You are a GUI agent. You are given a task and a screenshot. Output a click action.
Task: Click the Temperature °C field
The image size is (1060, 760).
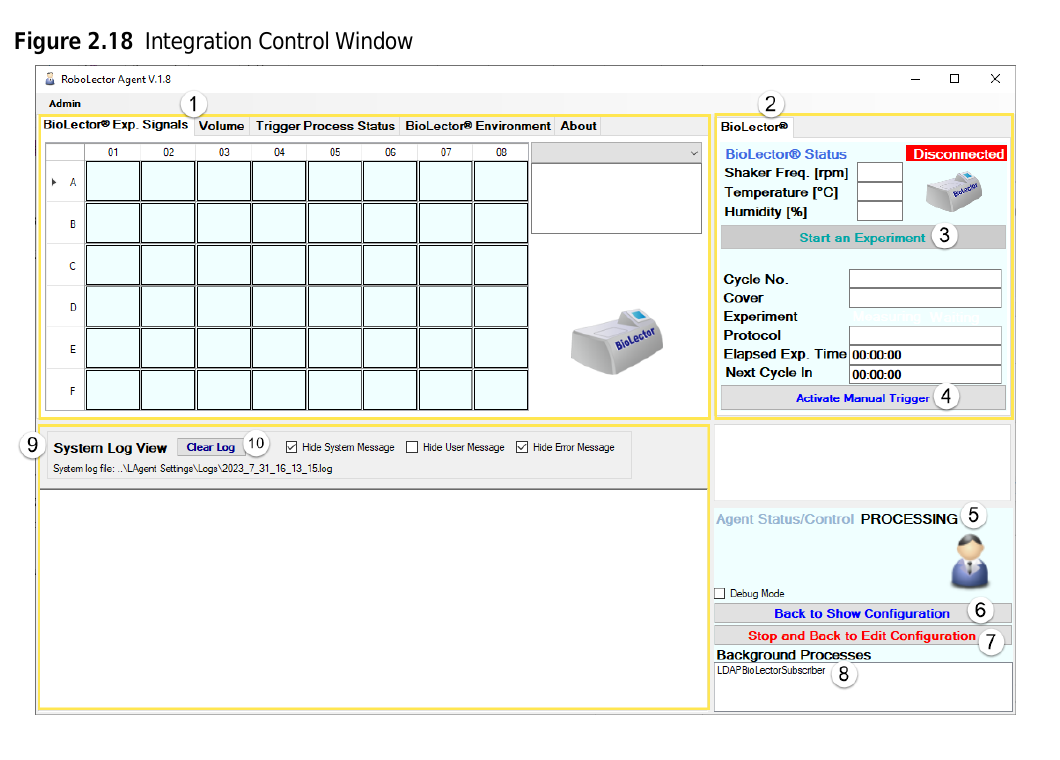(880, 192)
